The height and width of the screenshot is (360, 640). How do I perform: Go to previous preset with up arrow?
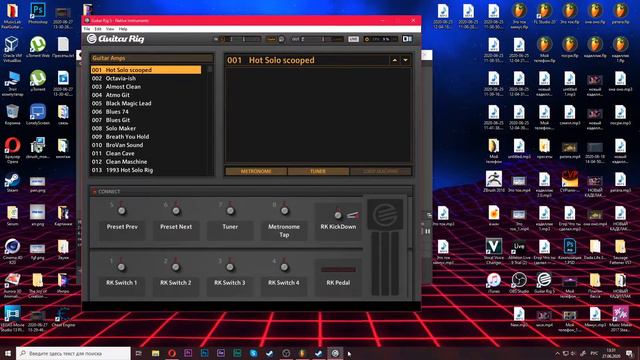[x=394, y=60]
